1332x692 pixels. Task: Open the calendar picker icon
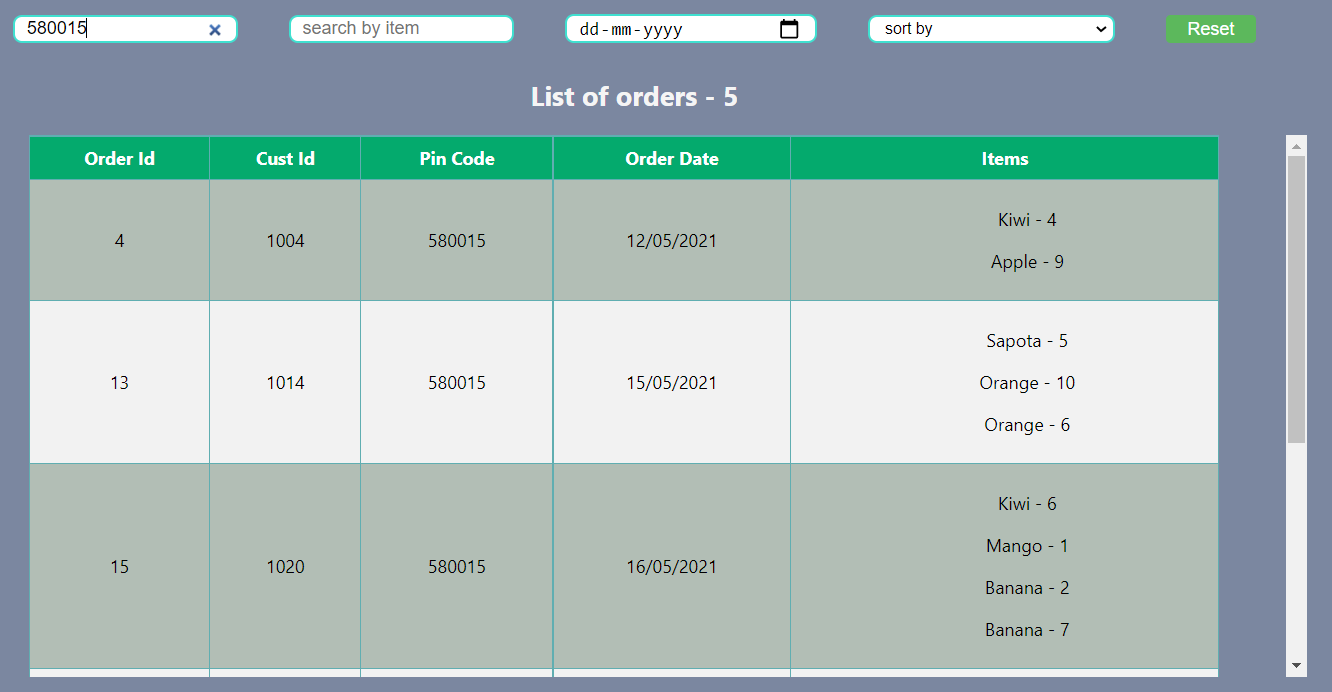pyautogui.click(x=789, y=29)
